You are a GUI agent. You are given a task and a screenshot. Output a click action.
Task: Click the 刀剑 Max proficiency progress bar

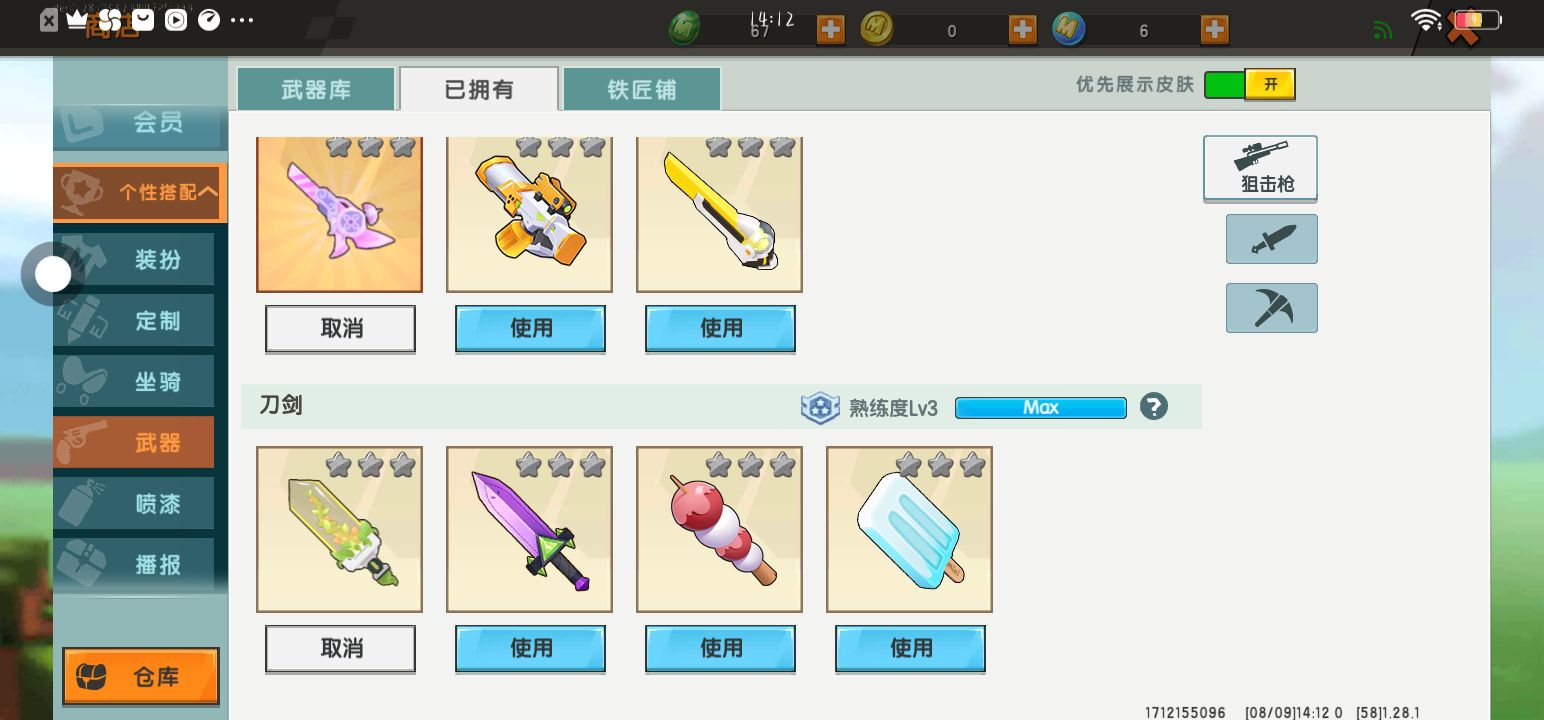(1041, 408)
